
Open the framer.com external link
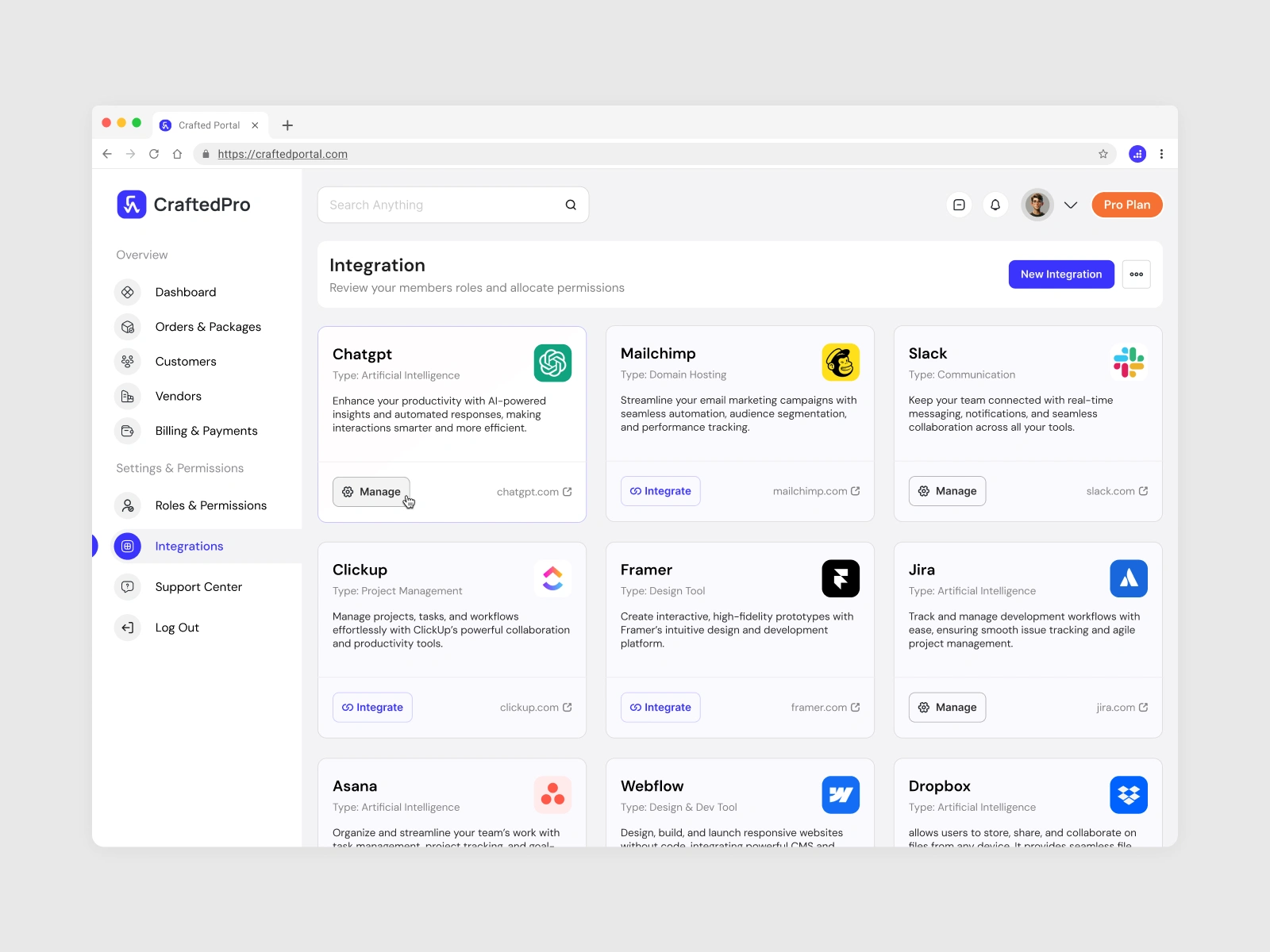825,708
